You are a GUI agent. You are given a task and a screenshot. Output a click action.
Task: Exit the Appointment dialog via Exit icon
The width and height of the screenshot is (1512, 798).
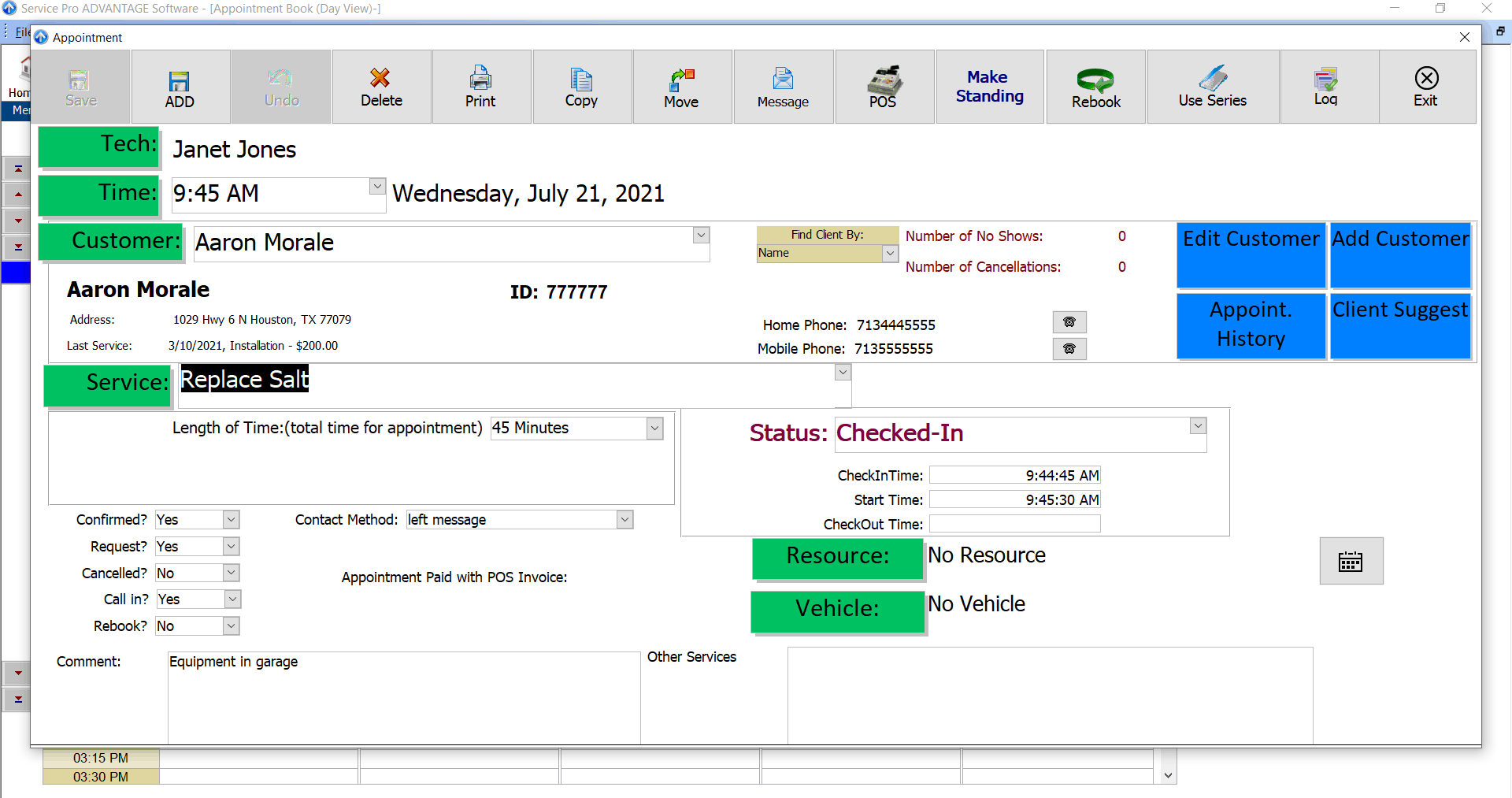click(x=1426, y=87)
